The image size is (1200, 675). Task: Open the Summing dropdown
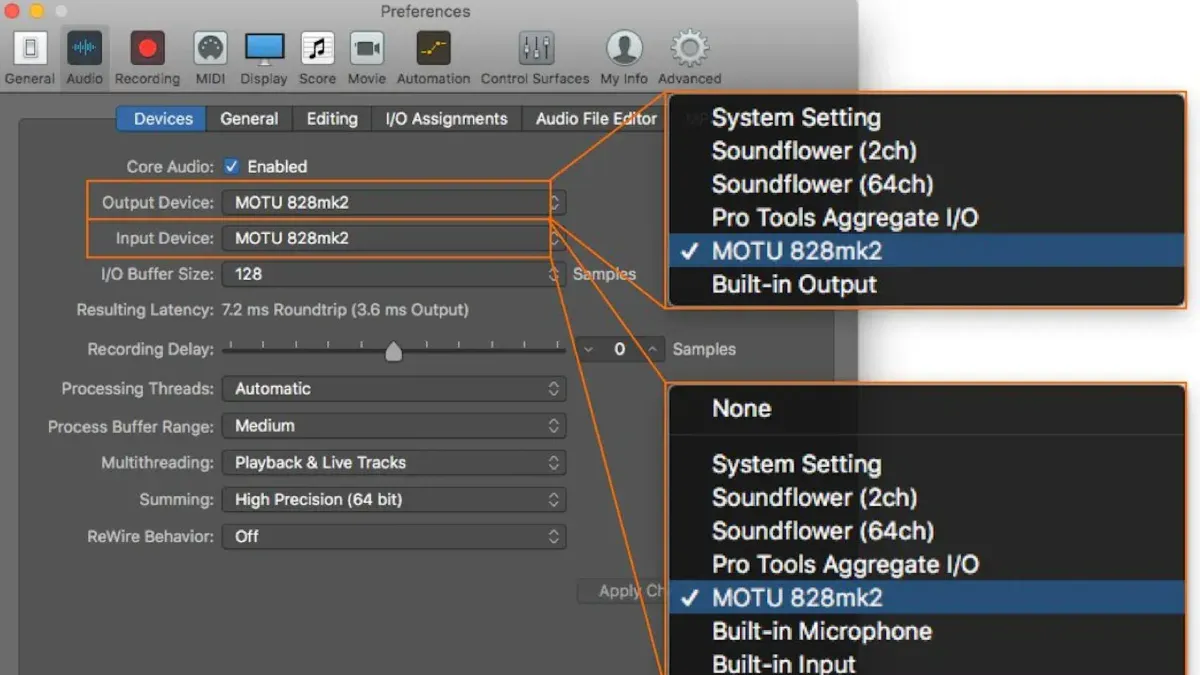(394, 499)
